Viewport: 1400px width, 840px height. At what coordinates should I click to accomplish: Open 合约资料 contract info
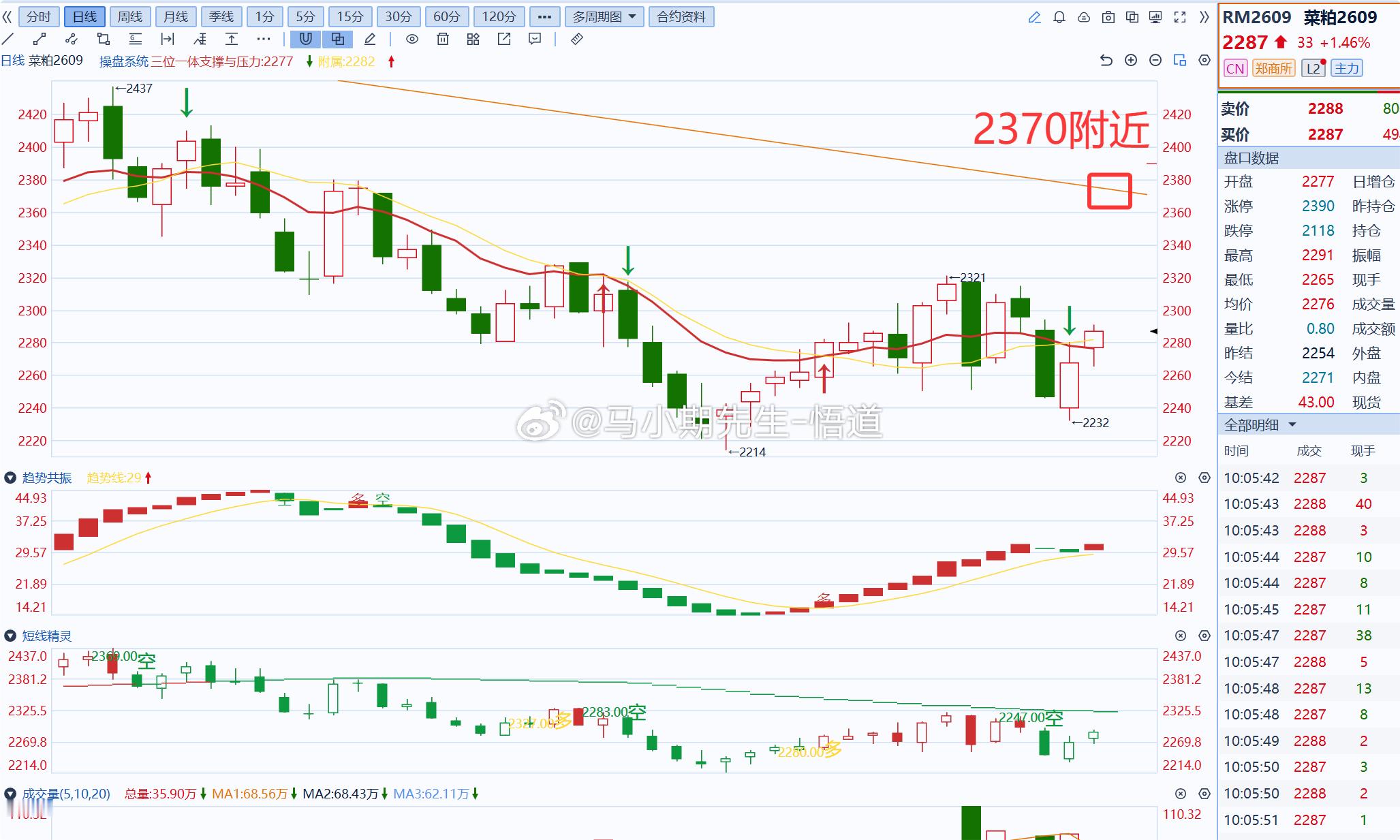tap(681, 16)
